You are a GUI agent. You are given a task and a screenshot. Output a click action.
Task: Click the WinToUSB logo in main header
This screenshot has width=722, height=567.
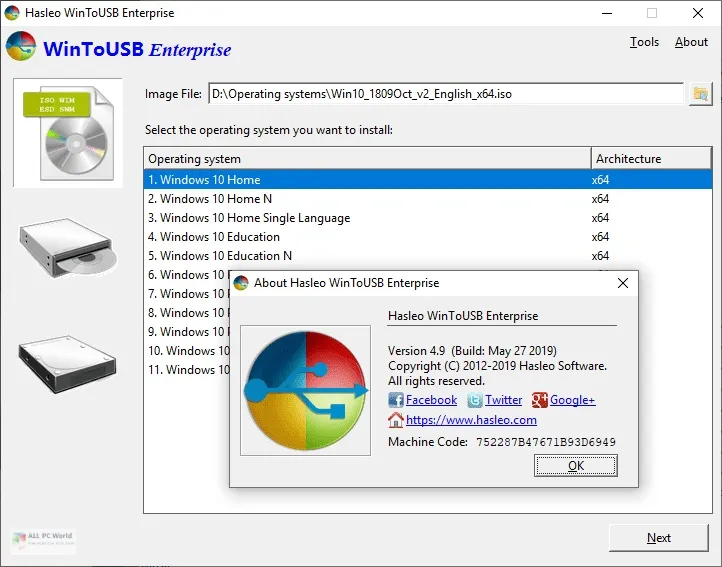pos(21,46)
